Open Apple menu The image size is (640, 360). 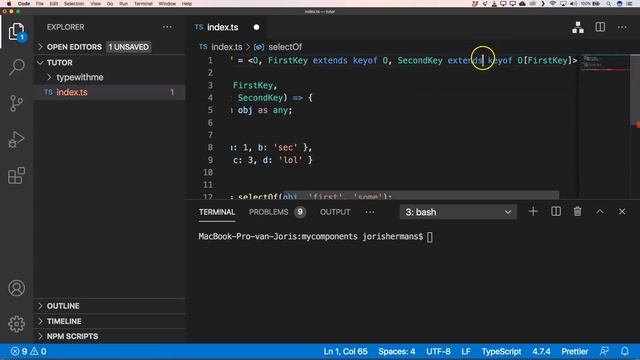(x=9, y=4)
